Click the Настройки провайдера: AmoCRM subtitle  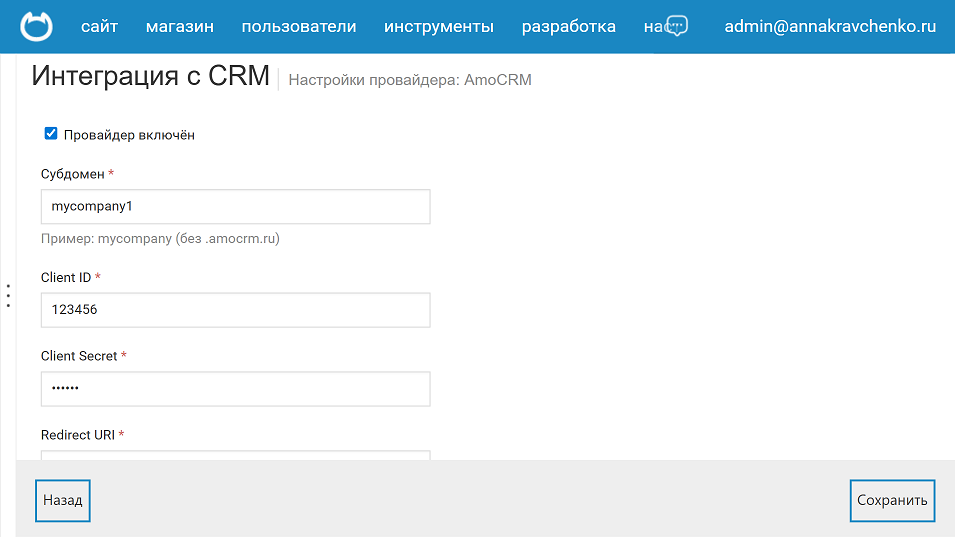409,80
